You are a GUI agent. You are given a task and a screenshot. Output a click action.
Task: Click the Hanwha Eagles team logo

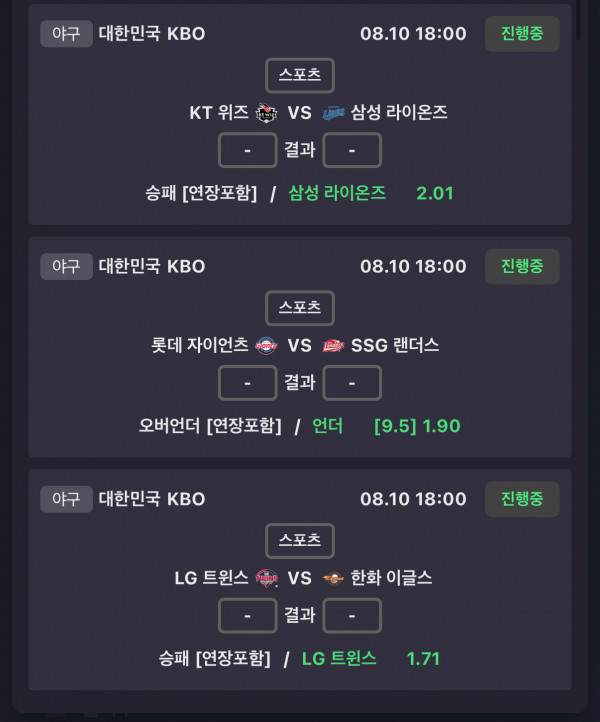(333, 578)
